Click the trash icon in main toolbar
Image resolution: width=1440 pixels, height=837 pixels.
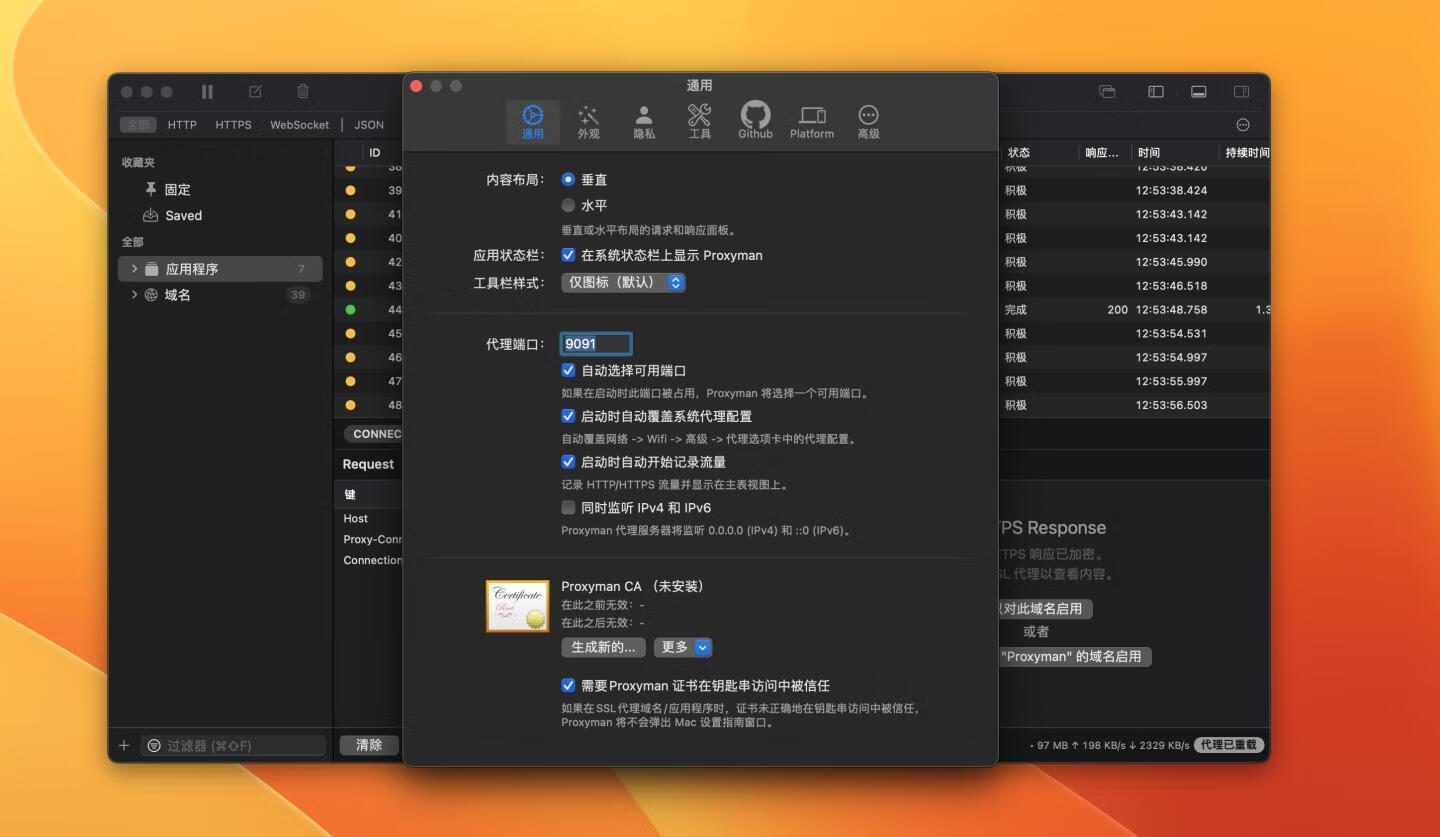click(303, 92)
